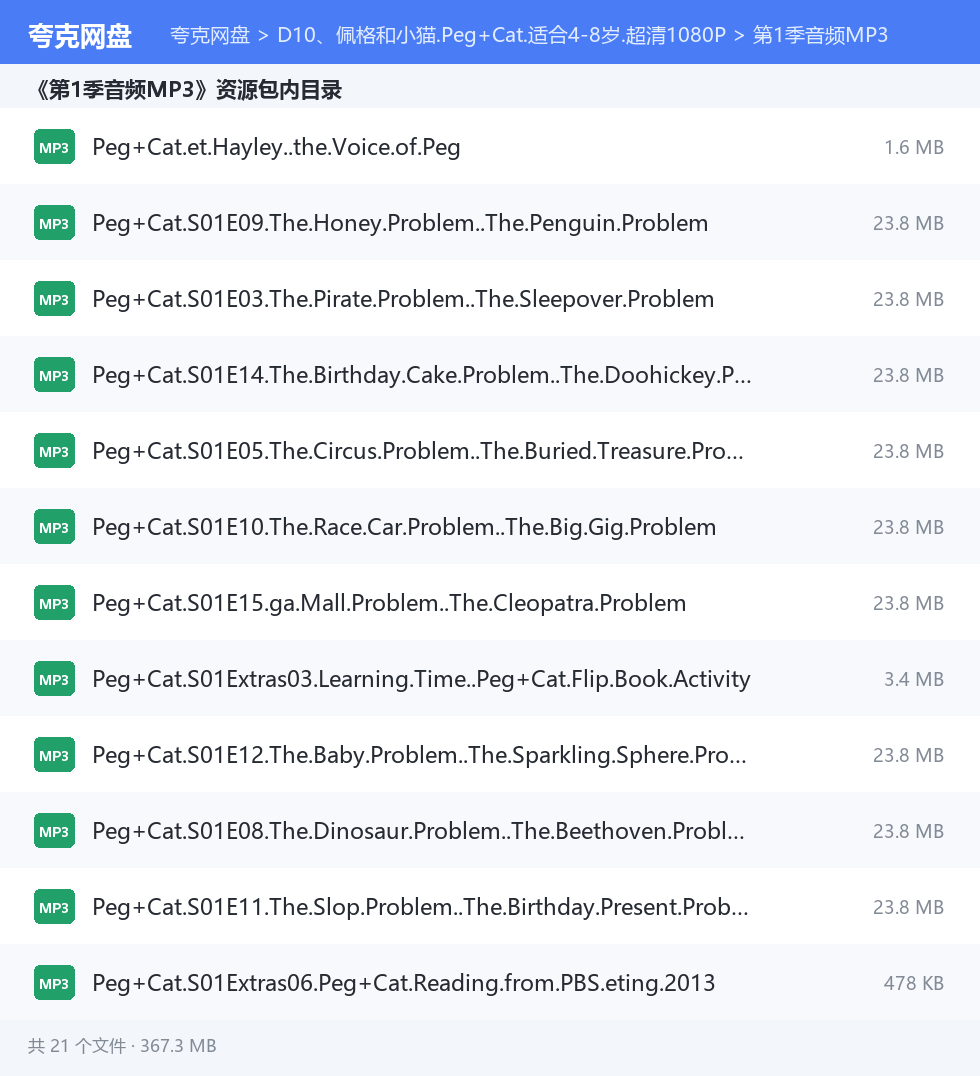Open the D10、佩格和小猫.Peg+Cat breadcrumb folder
The width and height of the screenshot is (980, 1076).
(501, 35)
